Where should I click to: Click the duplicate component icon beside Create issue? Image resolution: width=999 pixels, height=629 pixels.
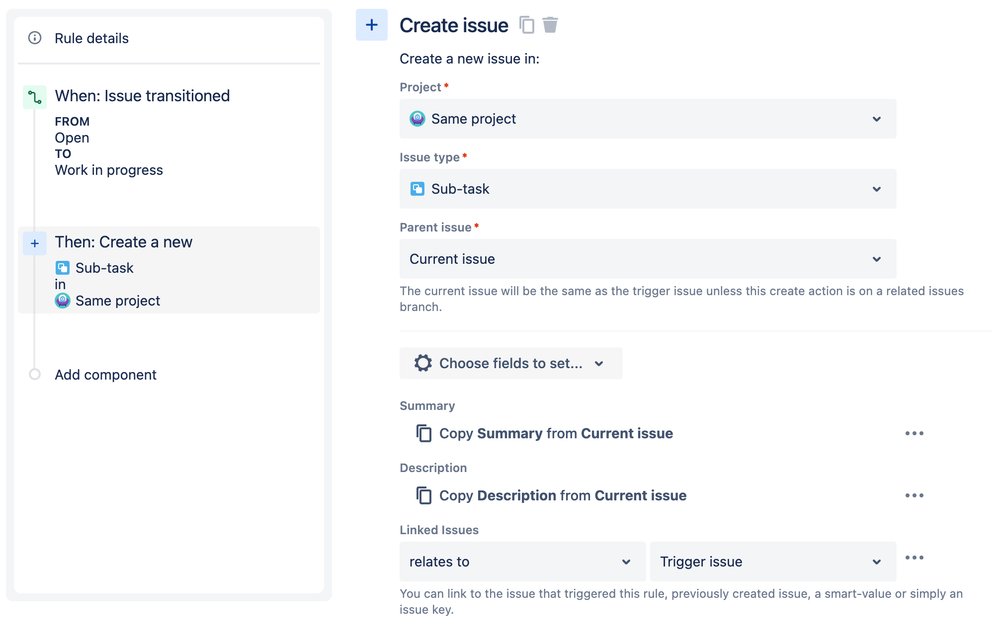pyautogui.click(x=527, y=25)
